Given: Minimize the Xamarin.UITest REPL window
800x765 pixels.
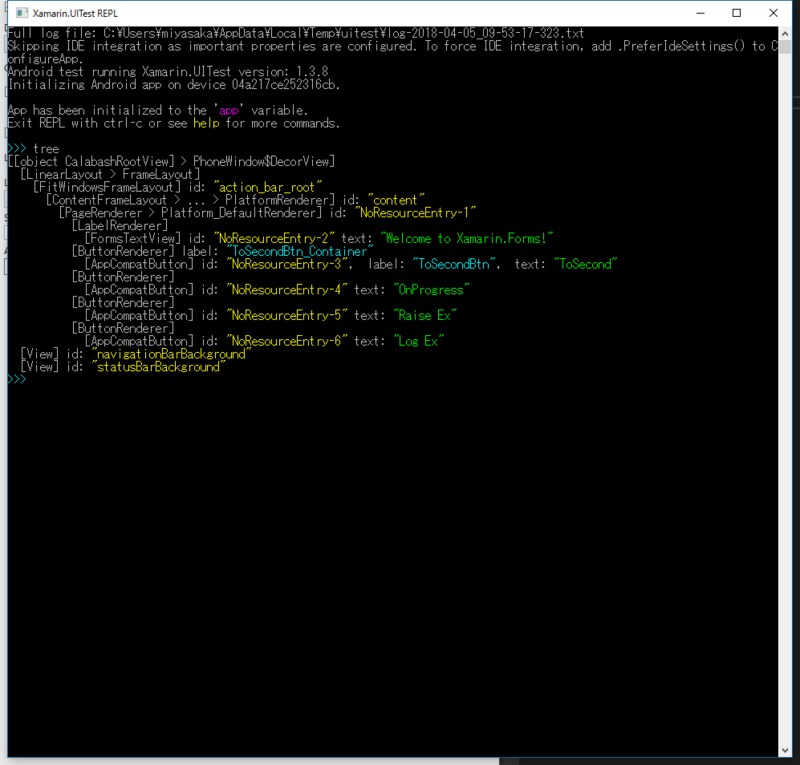Looking at the screenshot, I should click(701, 13).
